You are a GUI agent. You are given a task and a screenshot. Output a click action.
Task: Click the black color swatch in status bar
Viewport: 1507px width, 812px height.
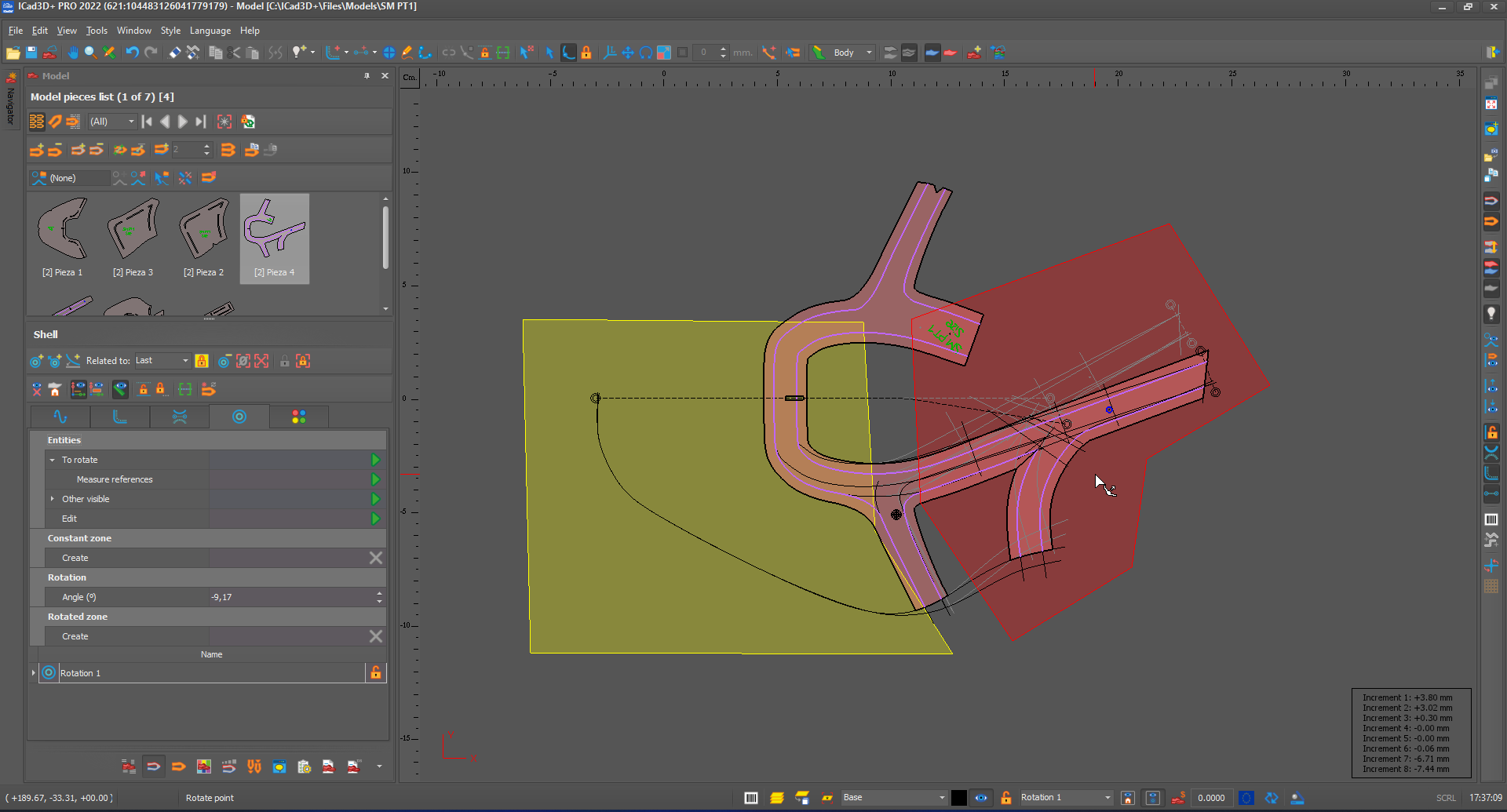click(959, 798)
